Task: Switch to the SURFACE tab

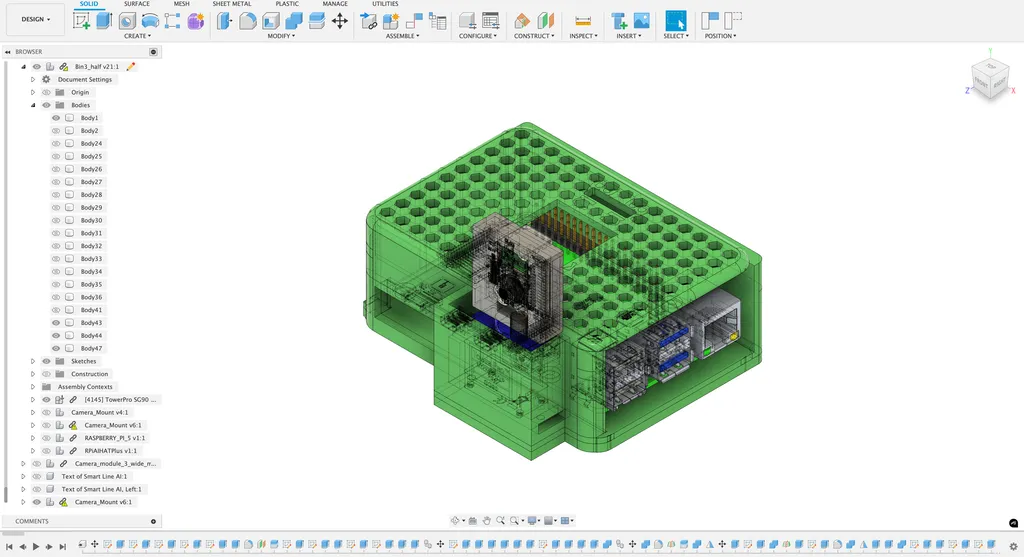Action: (x=137, y=4)
